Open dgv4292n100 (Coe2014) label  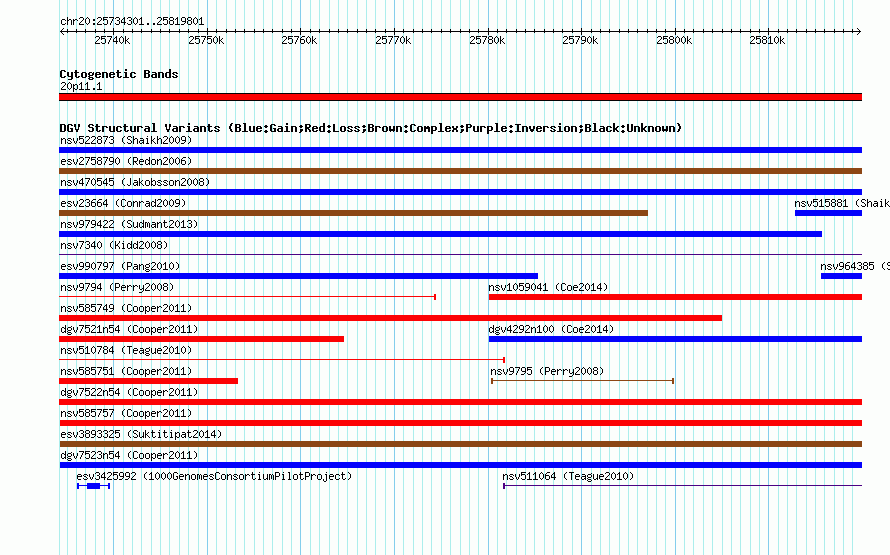pyautogui.click(x=551, y=329)
